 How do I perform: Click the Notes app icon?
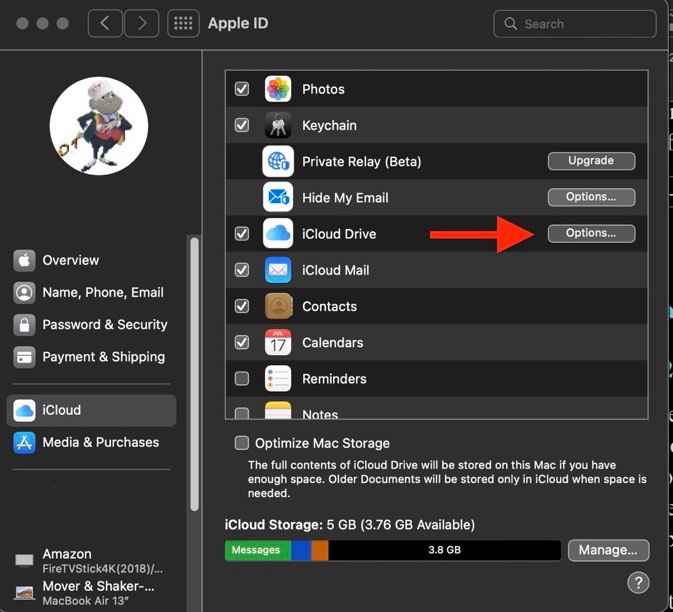coord(278,410)
